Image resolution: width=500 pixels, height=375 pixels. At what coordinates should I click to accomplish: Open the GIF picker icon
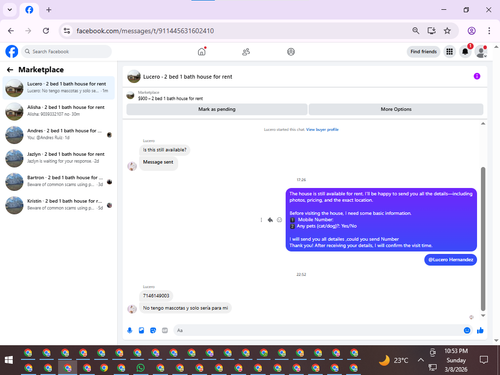pos(165,330)
